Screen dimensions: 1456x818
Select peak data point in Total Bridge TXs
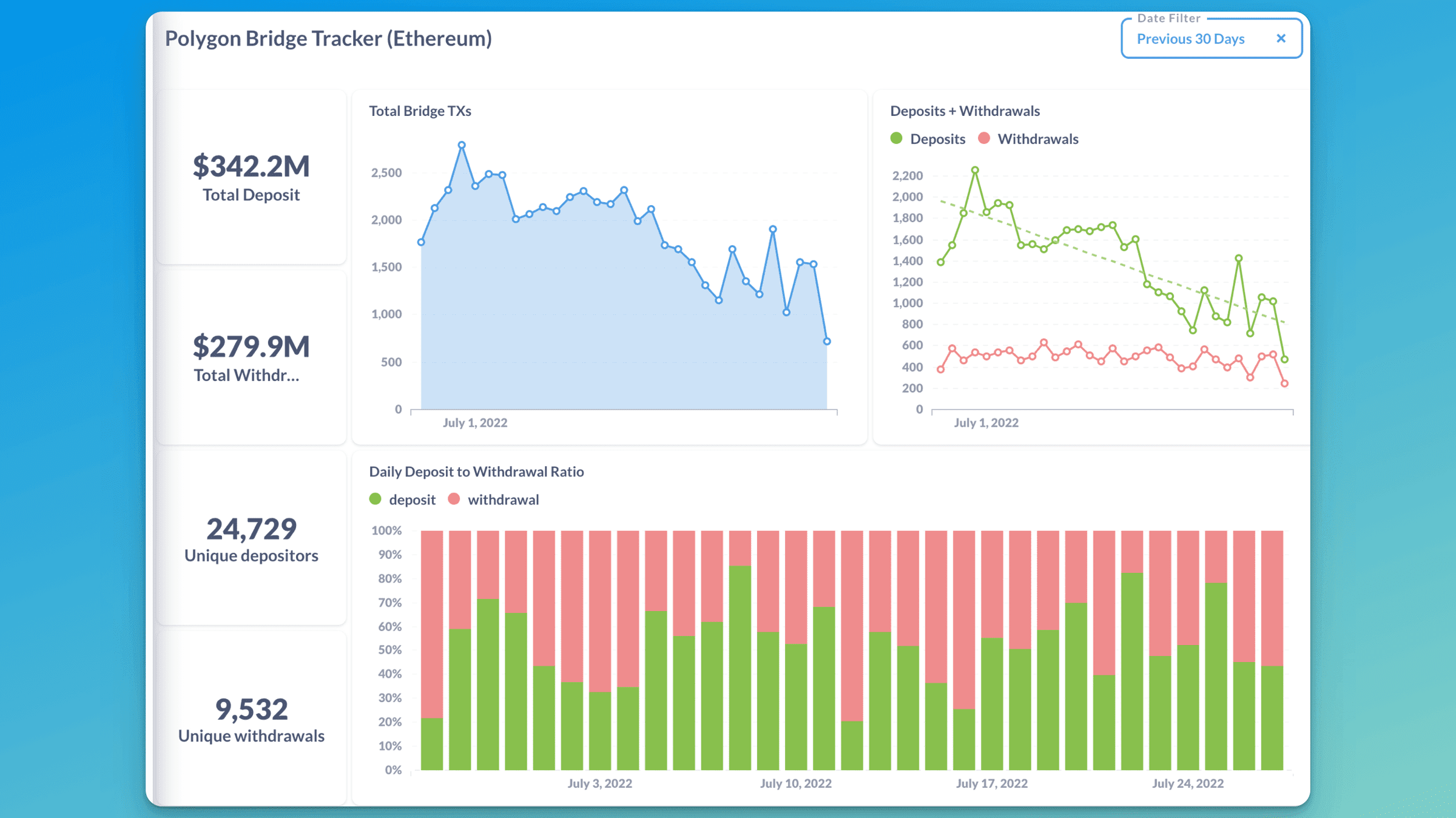point(462,145)
